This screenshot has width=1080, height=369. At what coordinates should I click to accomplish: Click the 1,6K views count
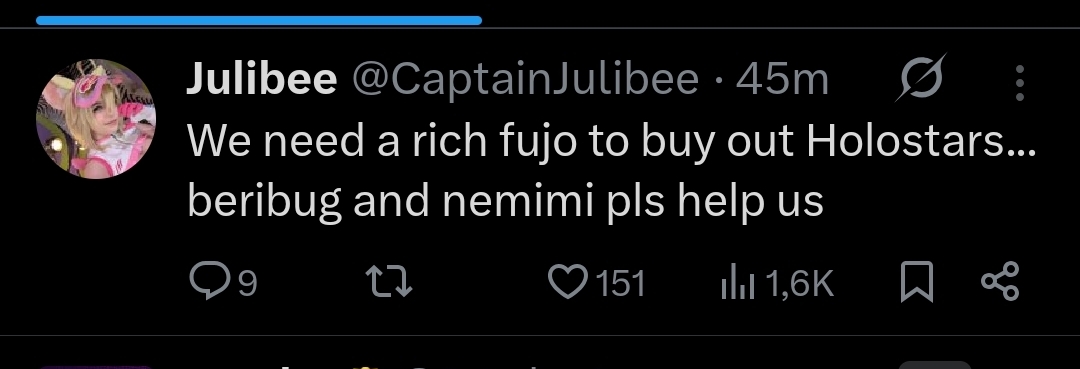799,284
